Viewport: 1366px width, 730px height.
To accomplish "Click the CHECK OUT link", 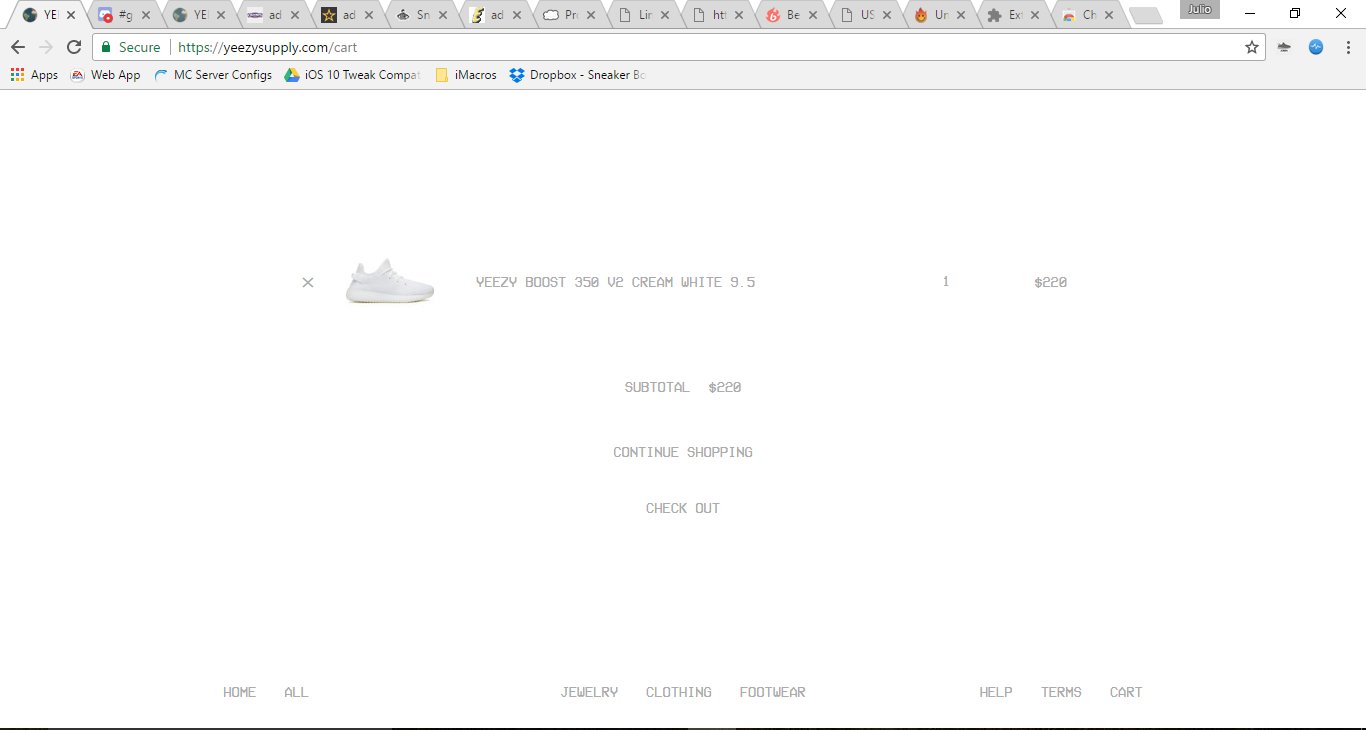I will click(x=683, y=508).
